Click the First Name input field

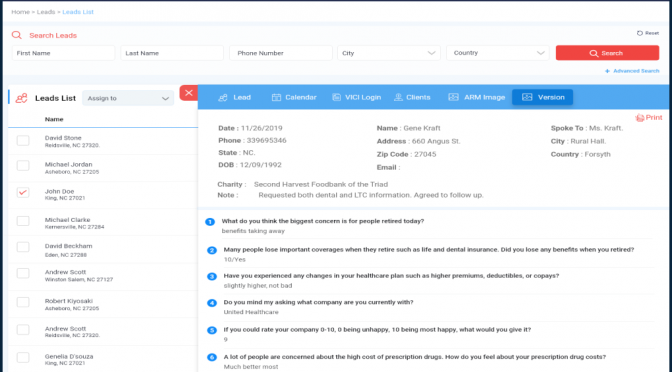coord(63,53)
